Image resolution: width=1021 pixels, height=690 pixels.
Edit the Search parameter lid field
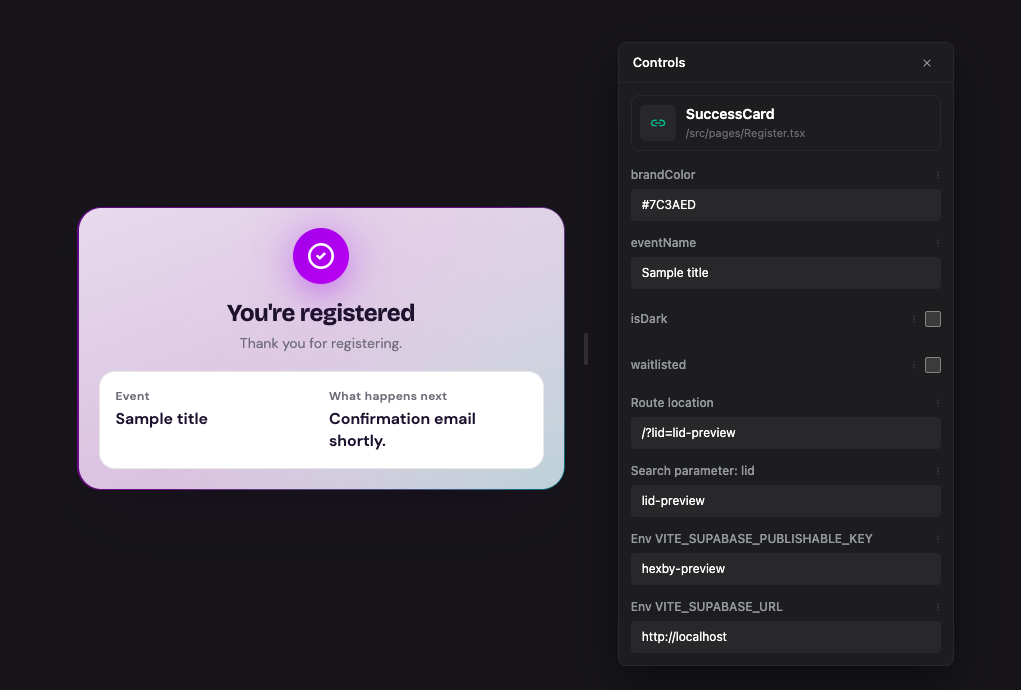point(785,501)
